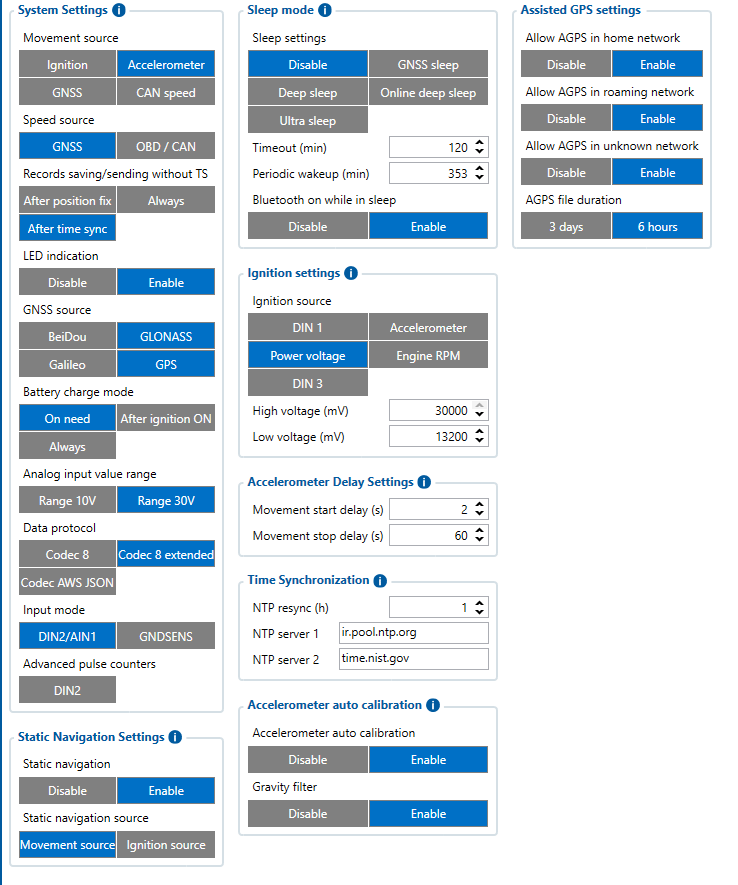
Task: Select Codec AWS JSON protocol
Action: coord(67,582)
